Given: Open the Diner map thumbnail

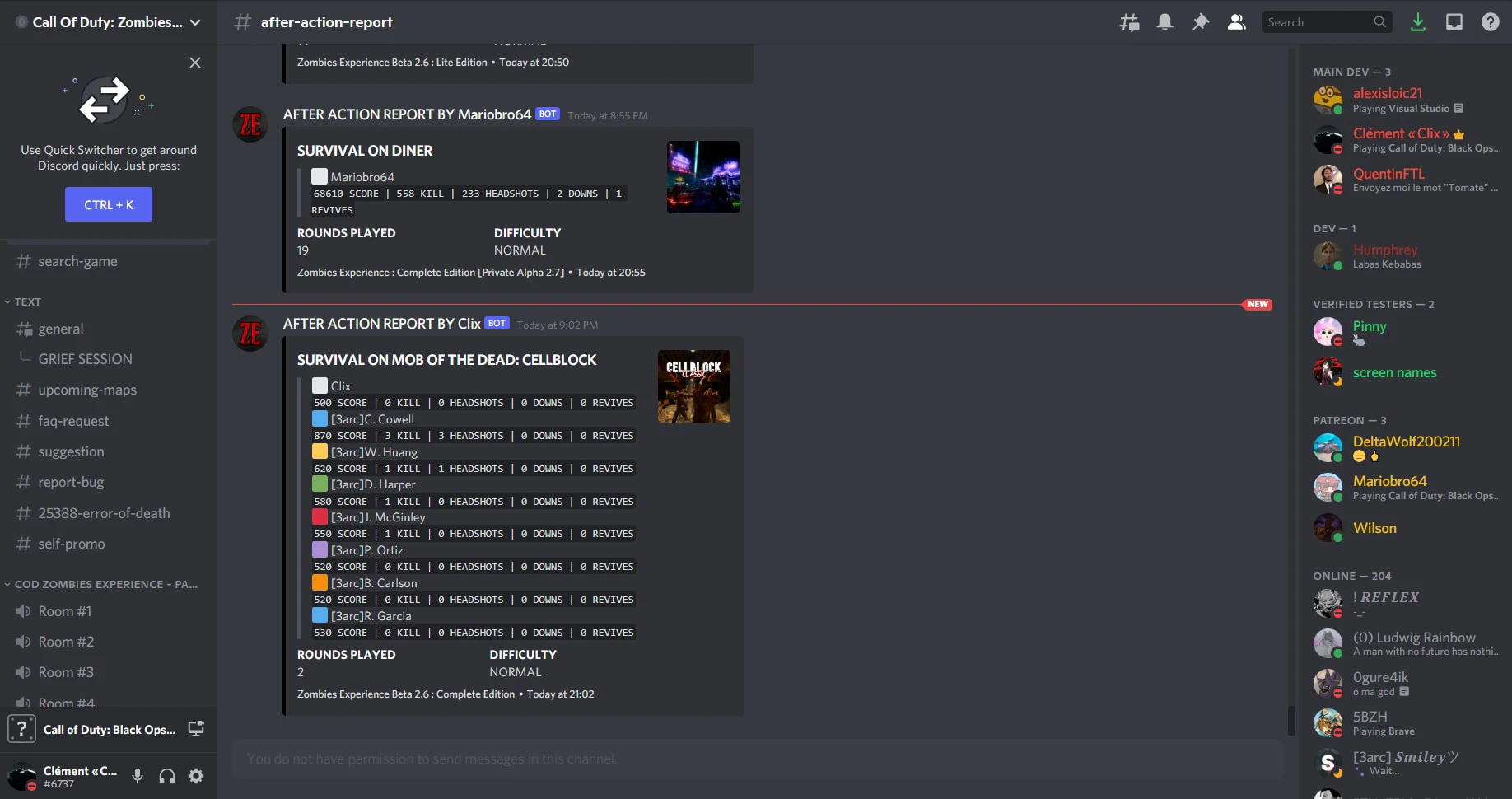Looking at the screenshot, I should (702, 177).
